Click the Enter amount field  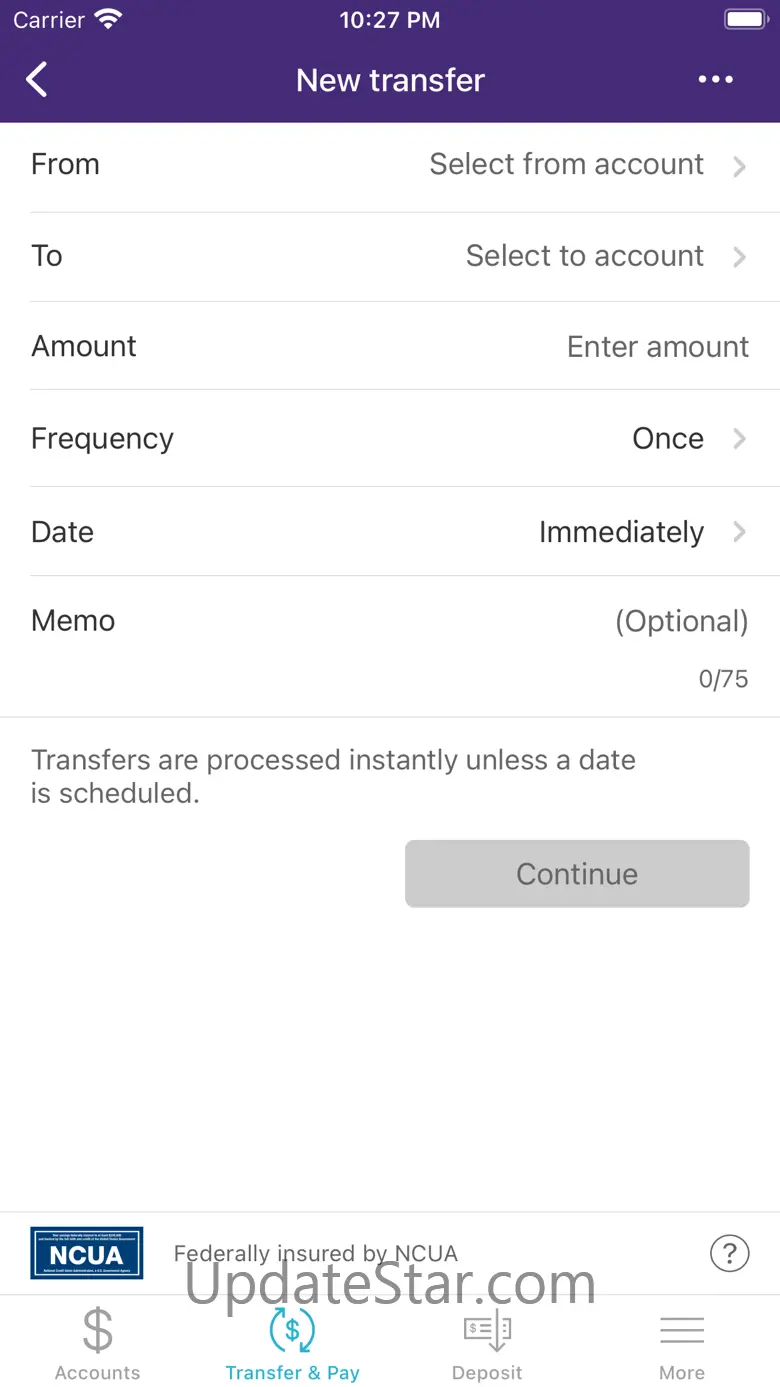point(657,347)
